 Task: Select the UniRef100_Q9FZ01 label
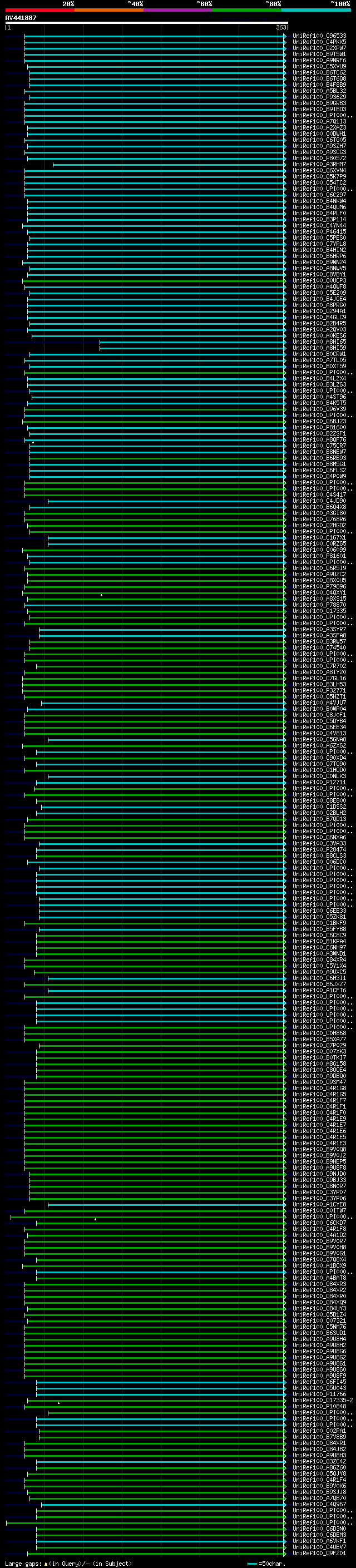tap(319, 1553)
